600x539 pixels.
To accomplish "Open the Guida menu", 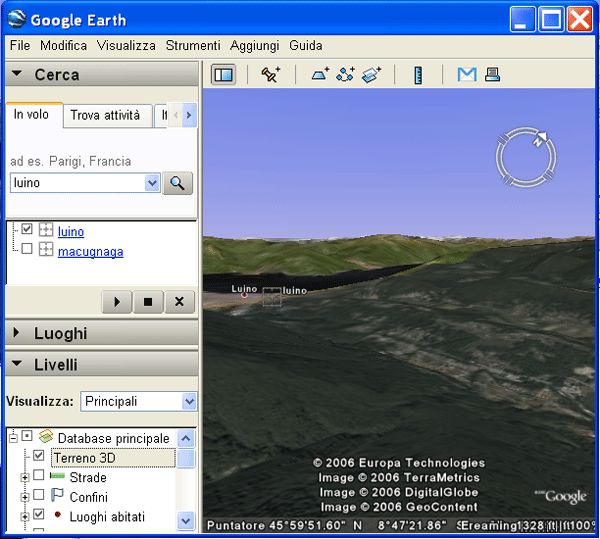I will click(306, 46).
